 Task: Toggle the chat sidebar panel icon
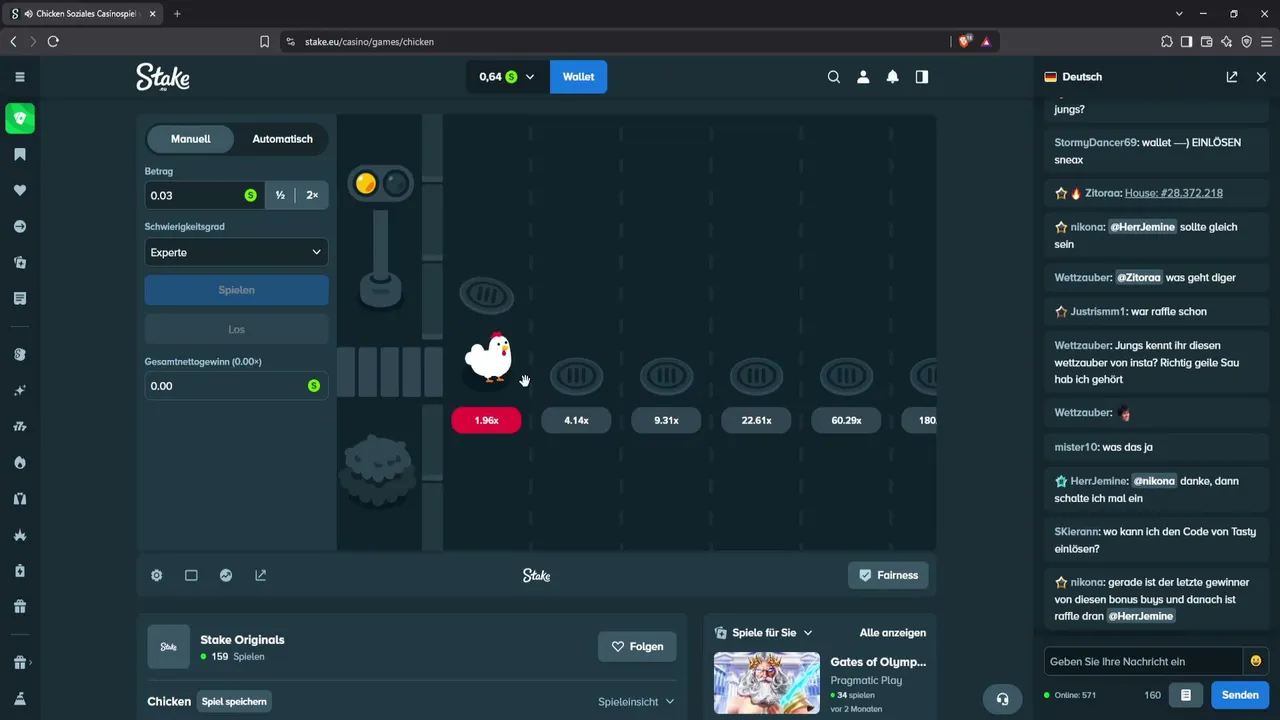pos(922,77)
